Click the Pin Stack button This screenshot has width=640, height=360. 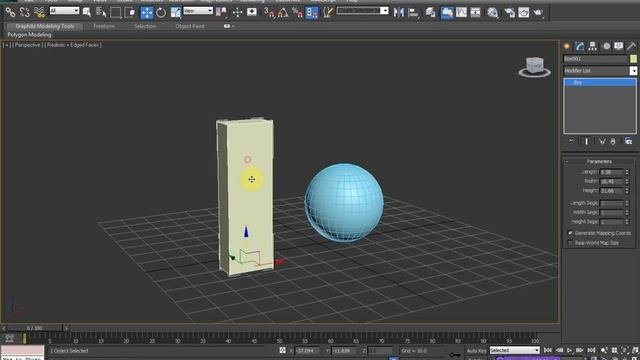[x=571, y=141]
